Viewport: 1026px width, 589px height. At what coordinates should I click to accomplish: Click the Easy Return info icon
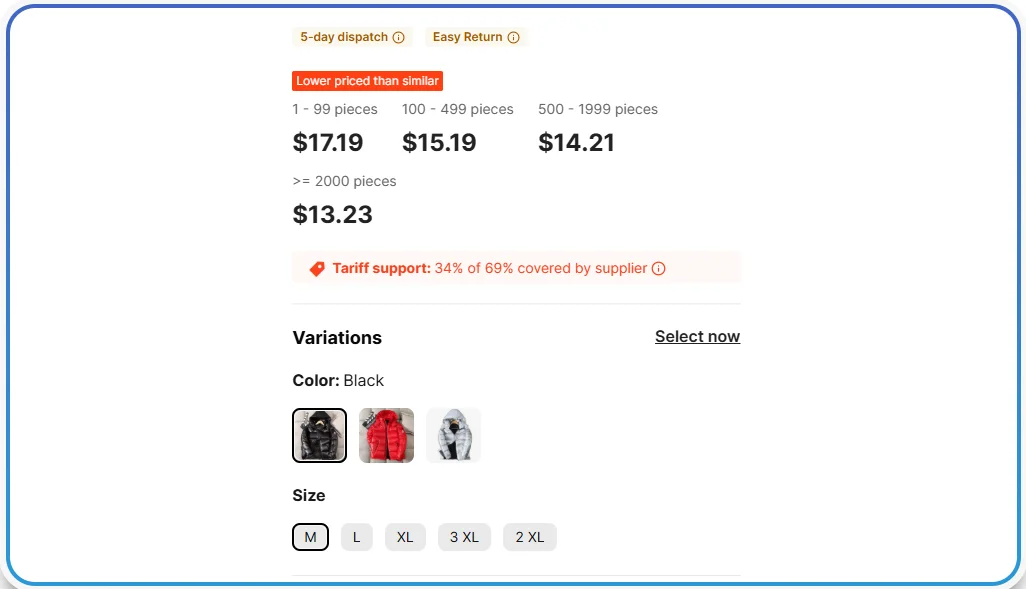514,37
